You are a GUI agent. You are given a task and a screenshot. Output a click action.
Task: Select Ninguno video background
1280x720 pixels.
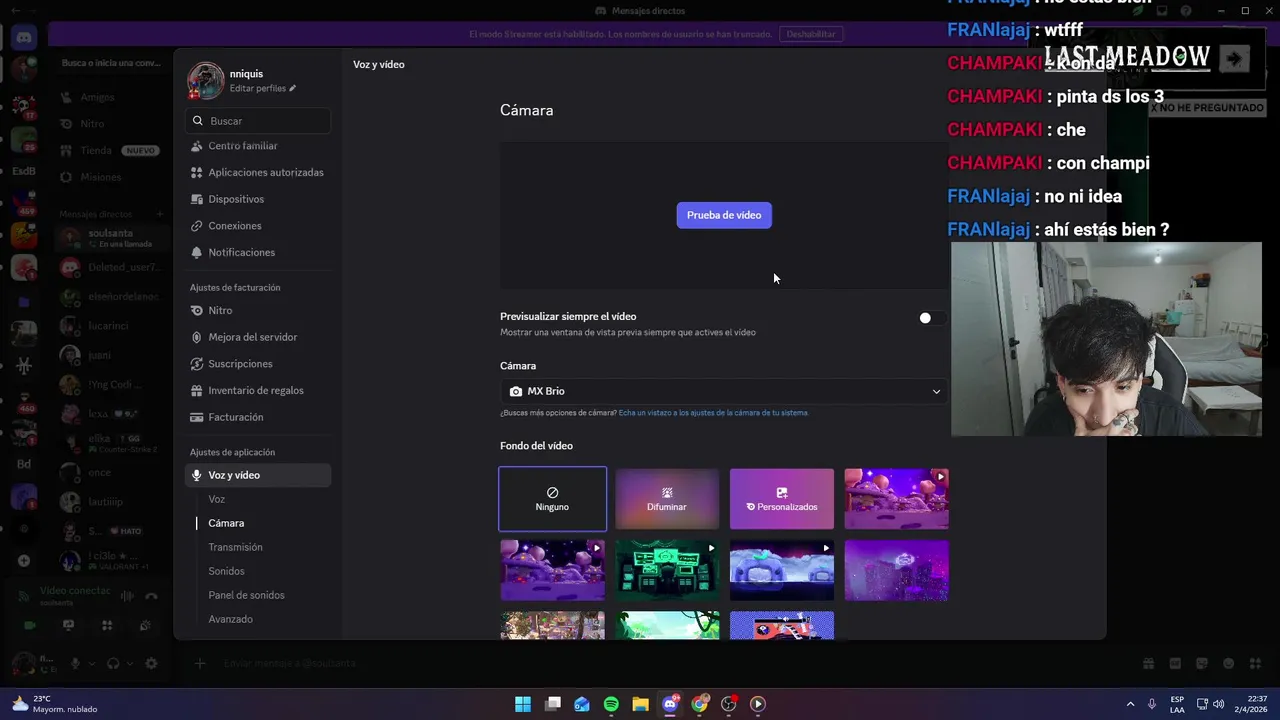[552, 499]
